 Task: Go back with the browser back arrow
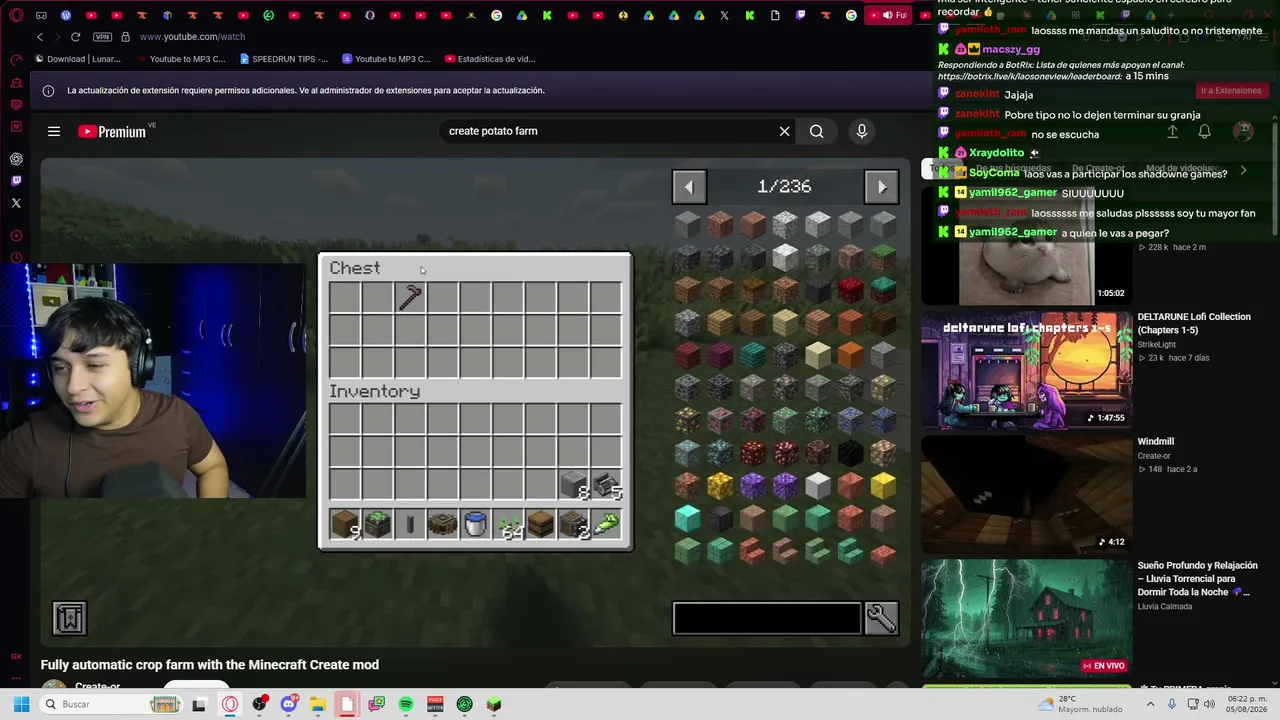[40, 37]
